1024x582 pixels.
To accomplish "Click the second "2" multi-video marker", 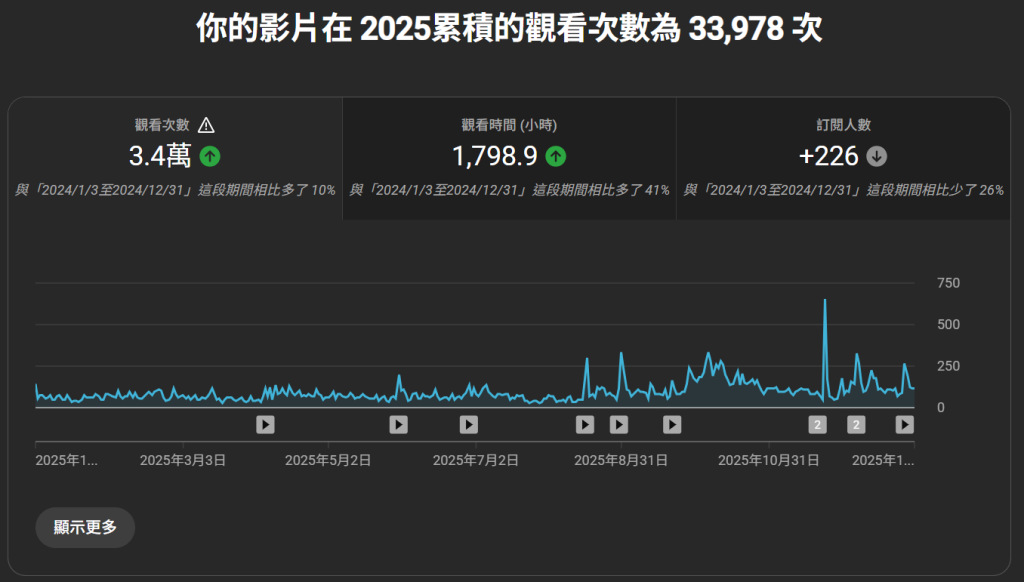I will point(856,425).
